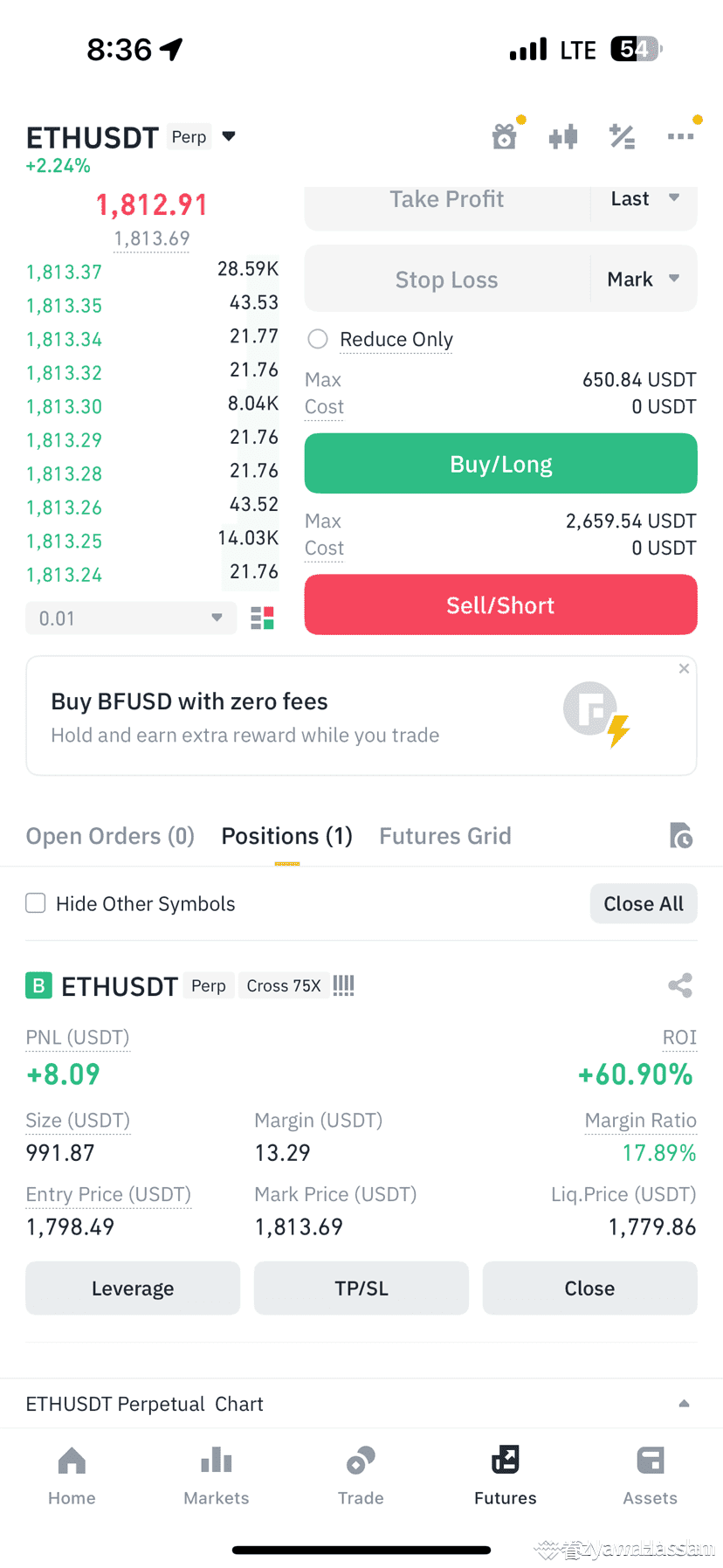Change Stop Loss trigger type Mark
723x1568 pixels.
tap(644, 280)
